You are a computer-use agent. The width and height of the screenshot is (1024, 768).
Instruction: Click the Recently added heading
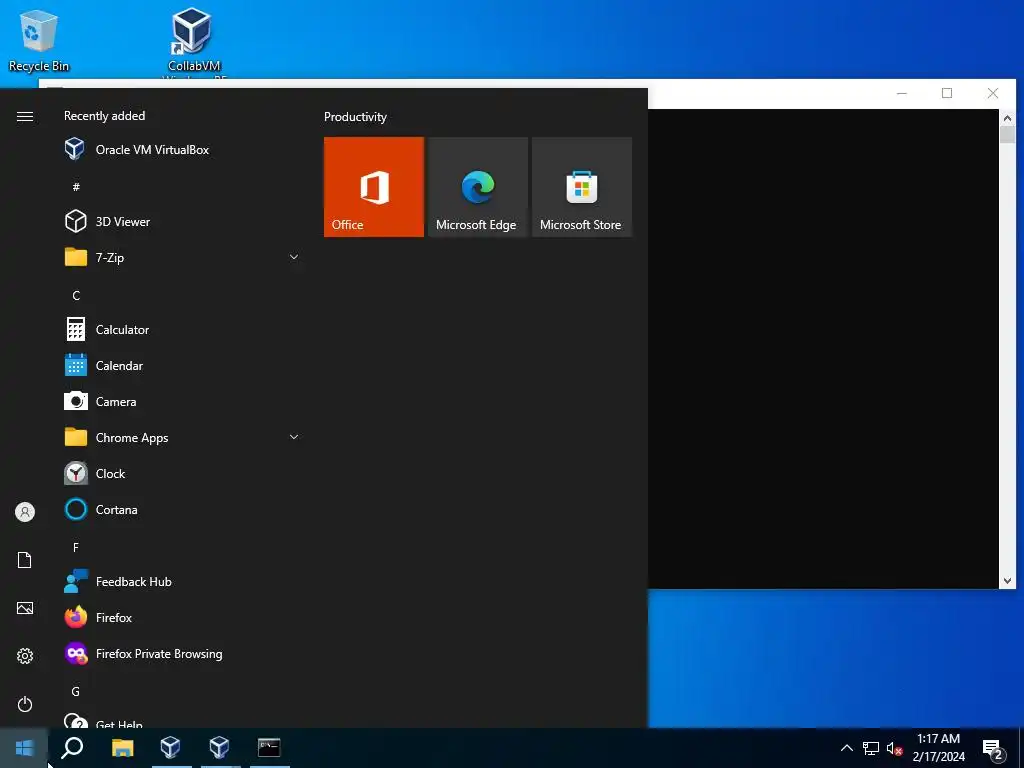tap(104, 116)
